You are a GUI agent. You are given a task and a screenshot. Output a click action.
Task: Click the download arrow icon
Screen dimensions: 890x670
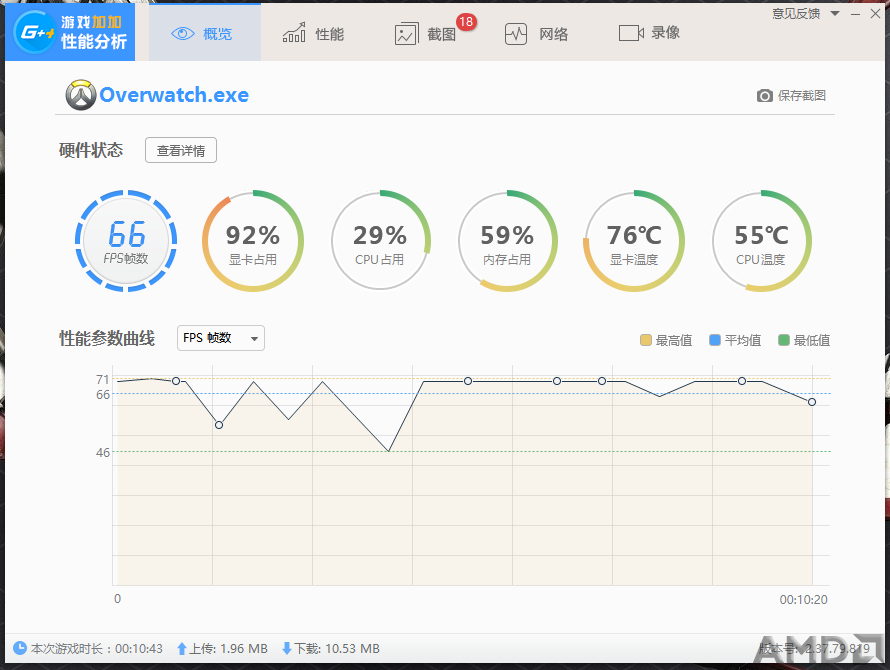pyautogui.click(x=287, y=648)
